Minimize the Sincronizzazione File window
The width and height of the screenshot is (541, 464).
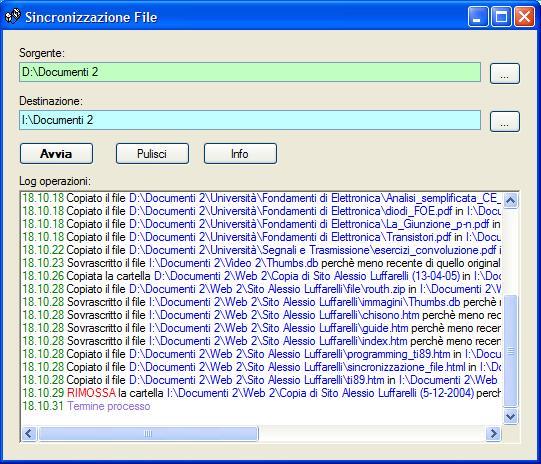pyautogui.click(x=478, y=16)
